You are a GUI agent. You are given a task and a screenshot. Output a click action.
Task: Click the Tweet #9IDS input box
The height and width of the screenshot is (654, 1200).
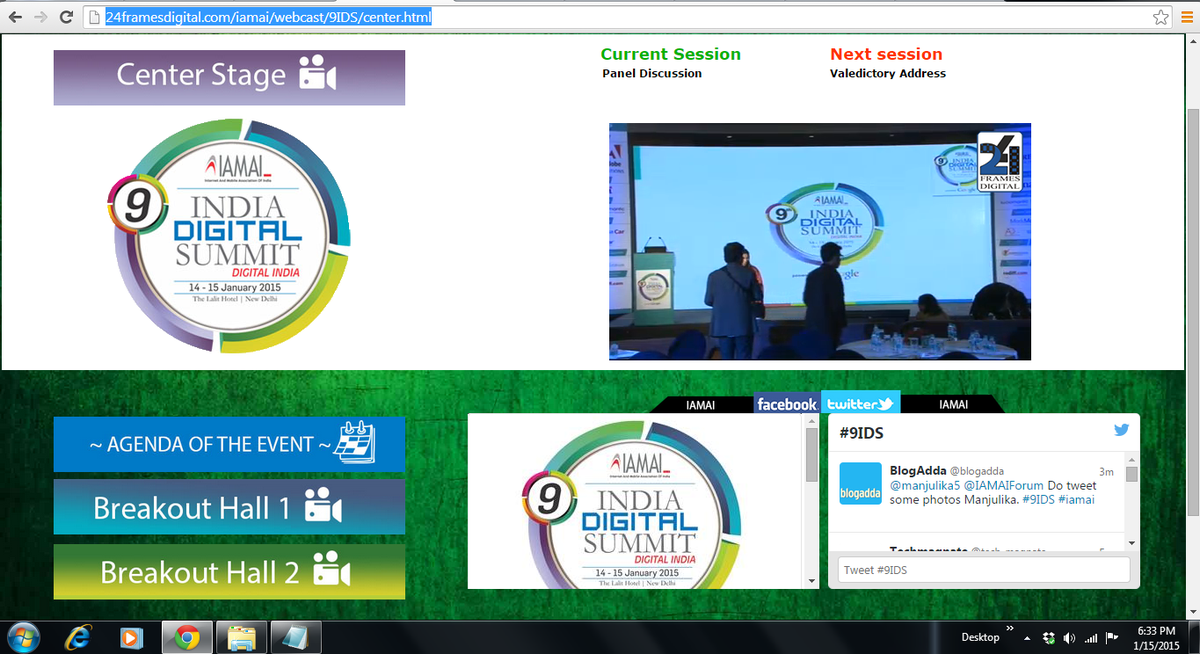point(984,569)
